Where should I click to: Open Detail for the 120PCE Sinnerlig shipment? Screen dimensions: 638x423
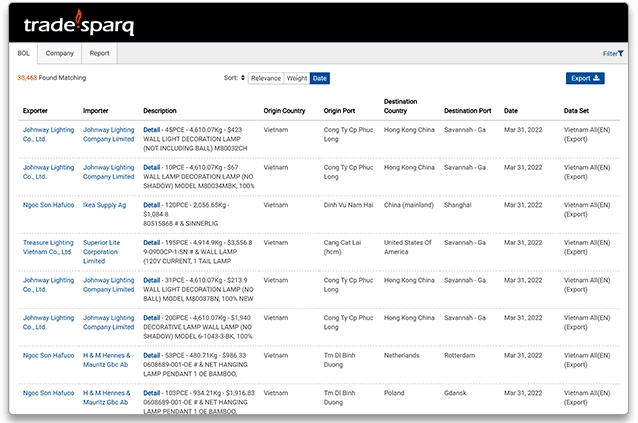click(151, 205)
